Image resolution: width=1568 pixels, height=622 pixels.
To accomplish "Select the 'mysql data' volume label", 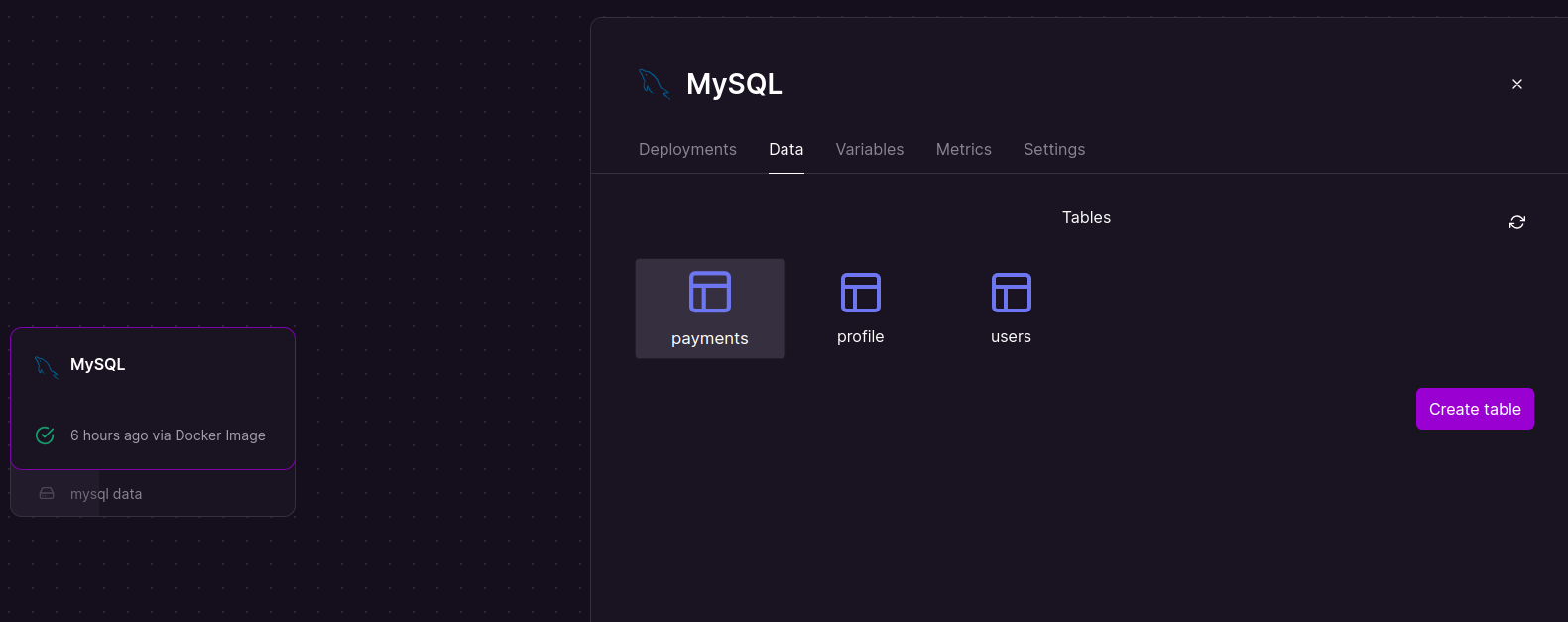I will [106, 494].
